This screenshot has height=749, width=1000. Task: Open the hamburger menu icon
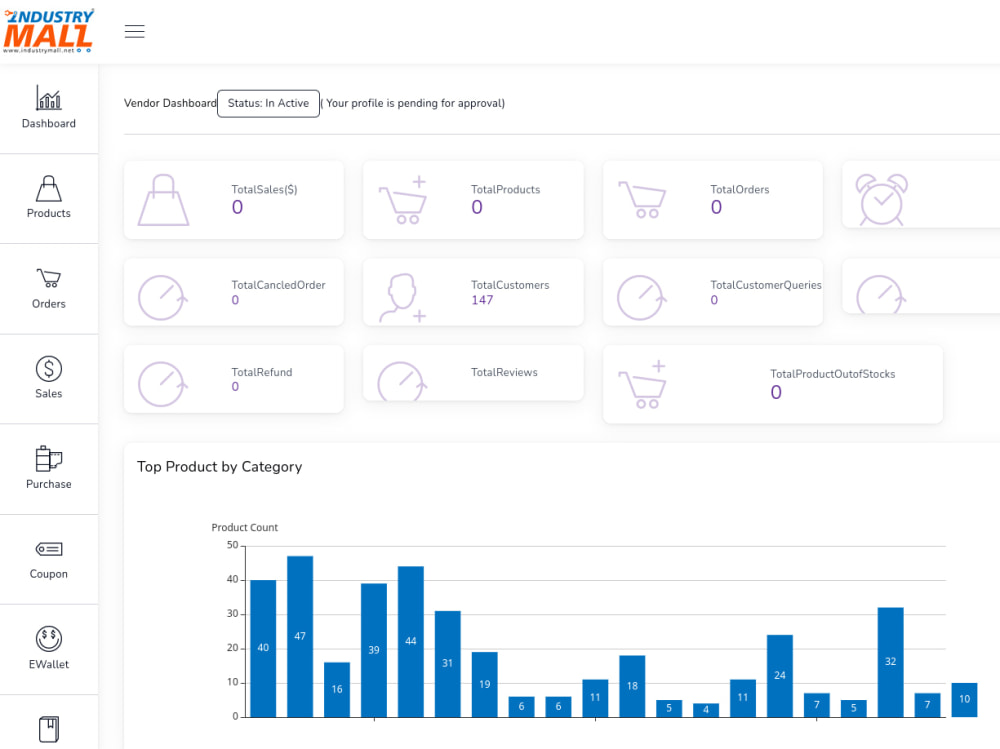pyautogui.click(x=135, y=31)
